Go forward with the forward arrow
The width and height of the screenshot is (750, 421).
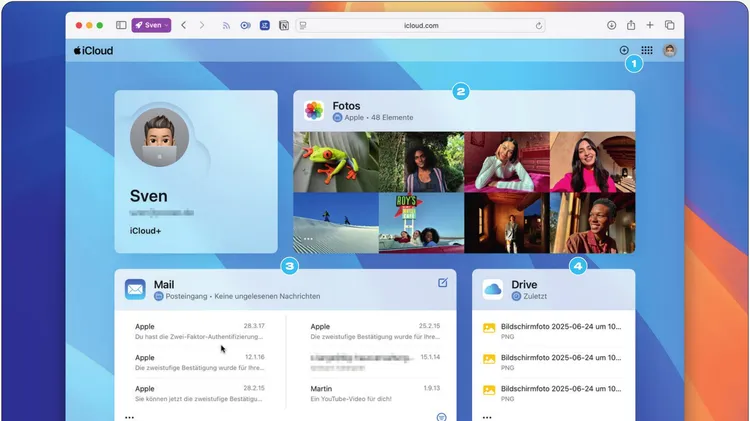coord(202,25)
